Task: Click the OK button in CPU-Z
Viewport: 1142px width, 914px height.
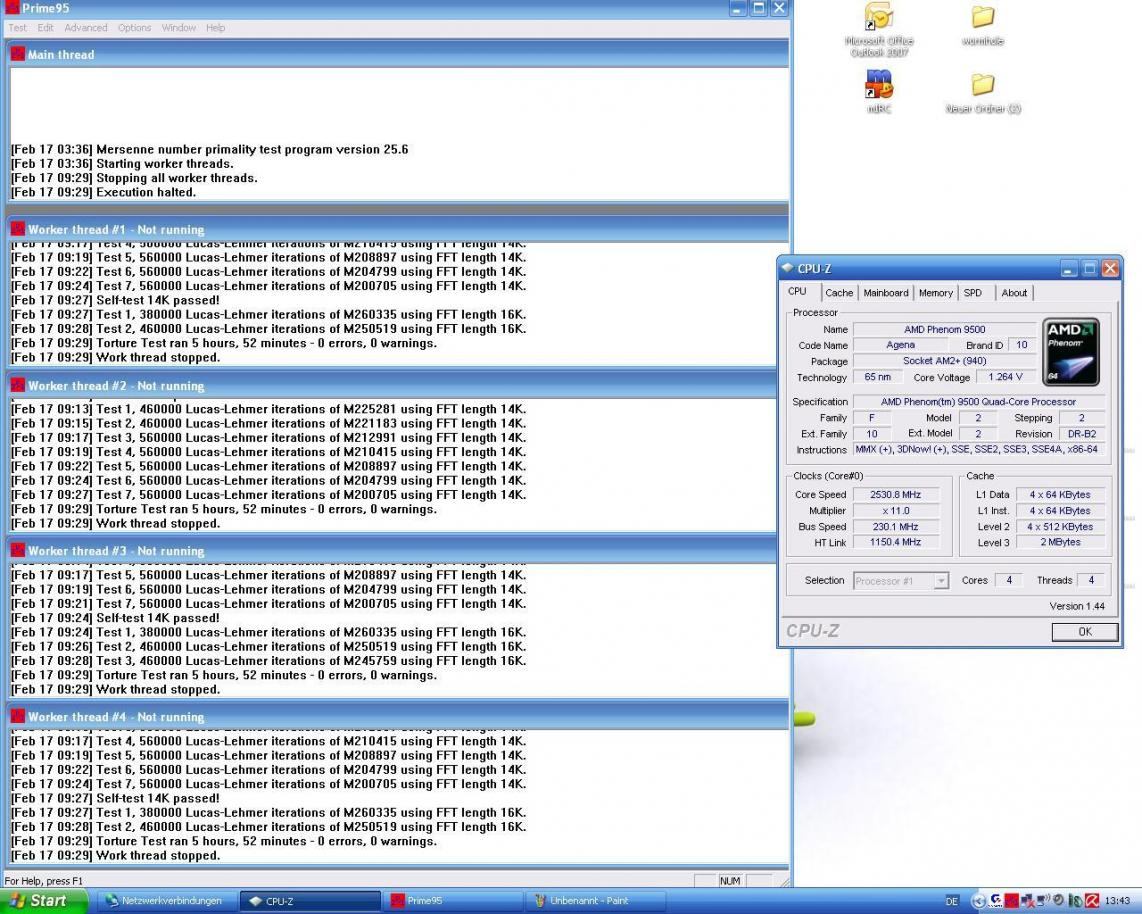Action: coord(1084,631)
